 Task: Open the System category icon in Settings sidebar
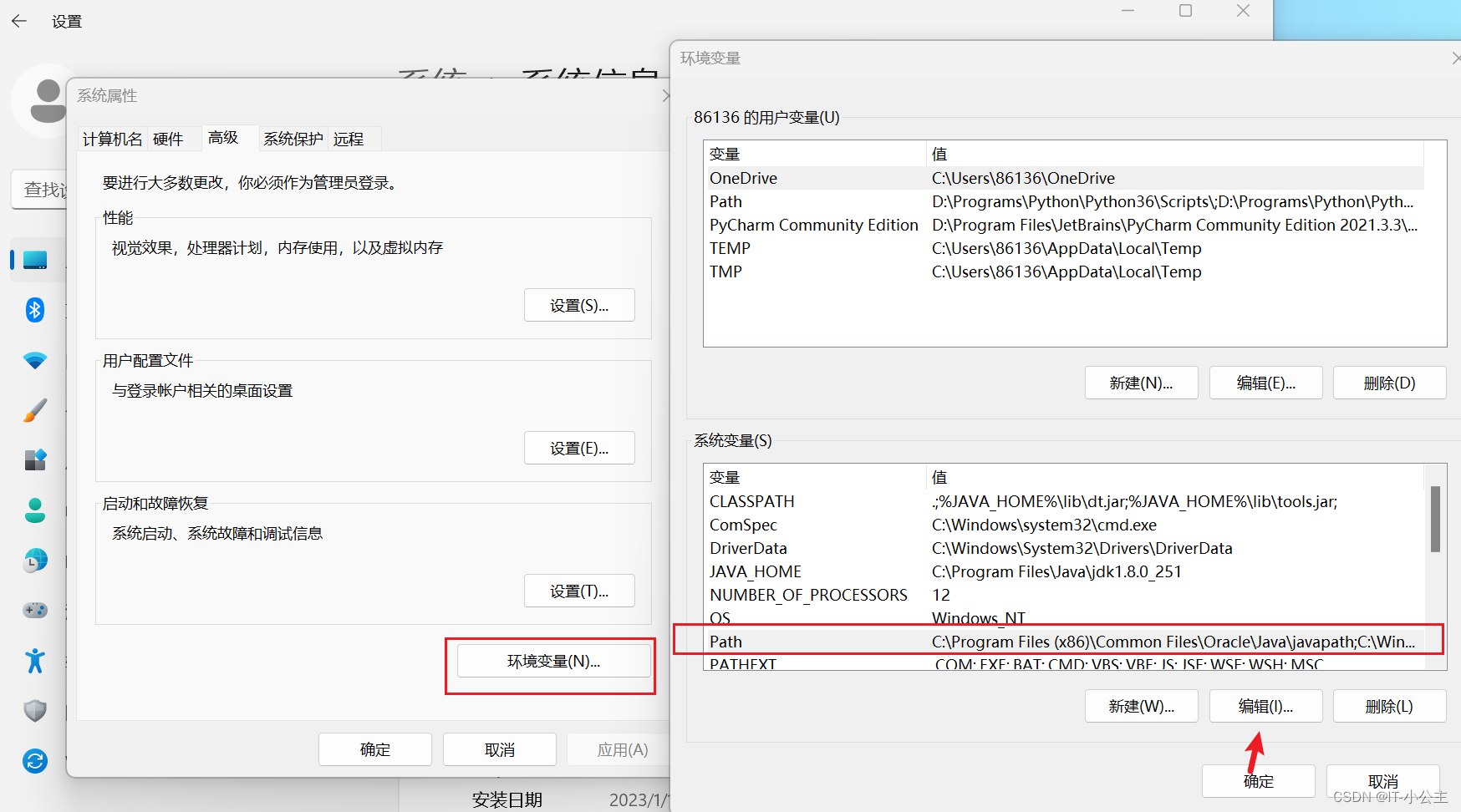(x=35, y=260)
